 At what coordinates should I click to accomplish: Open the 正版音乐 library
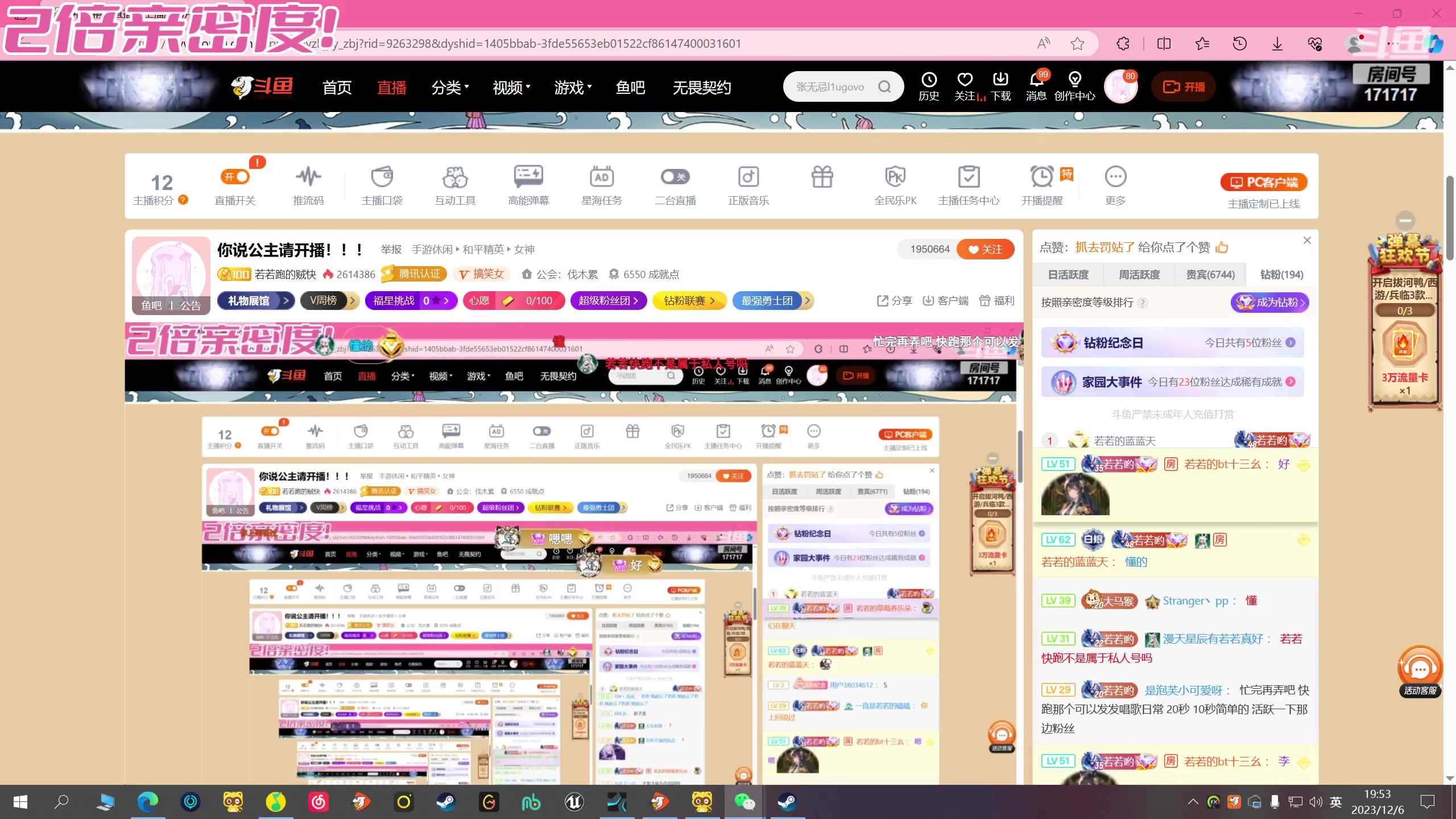click(x=748, y=185)
